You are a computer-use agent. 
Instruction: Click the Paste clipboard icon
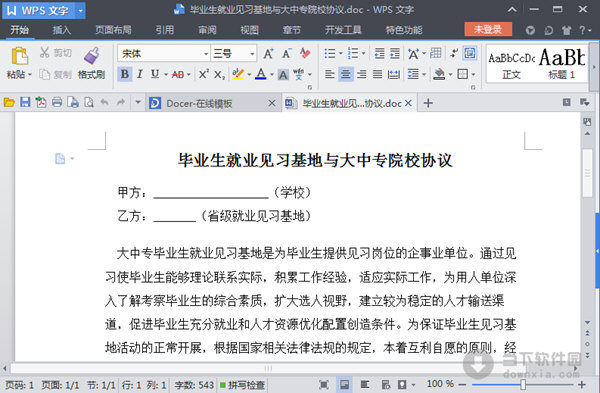tap(19, 56)
